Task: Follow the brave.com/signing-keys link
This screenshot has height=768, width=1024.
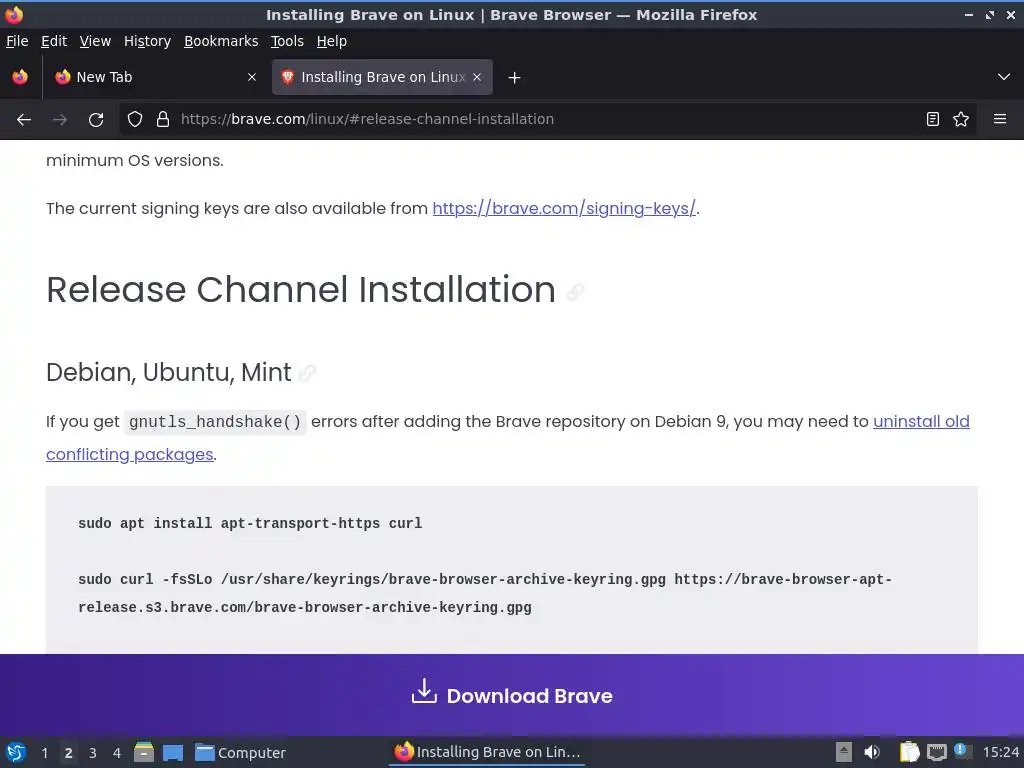Action: coord(564,208)
